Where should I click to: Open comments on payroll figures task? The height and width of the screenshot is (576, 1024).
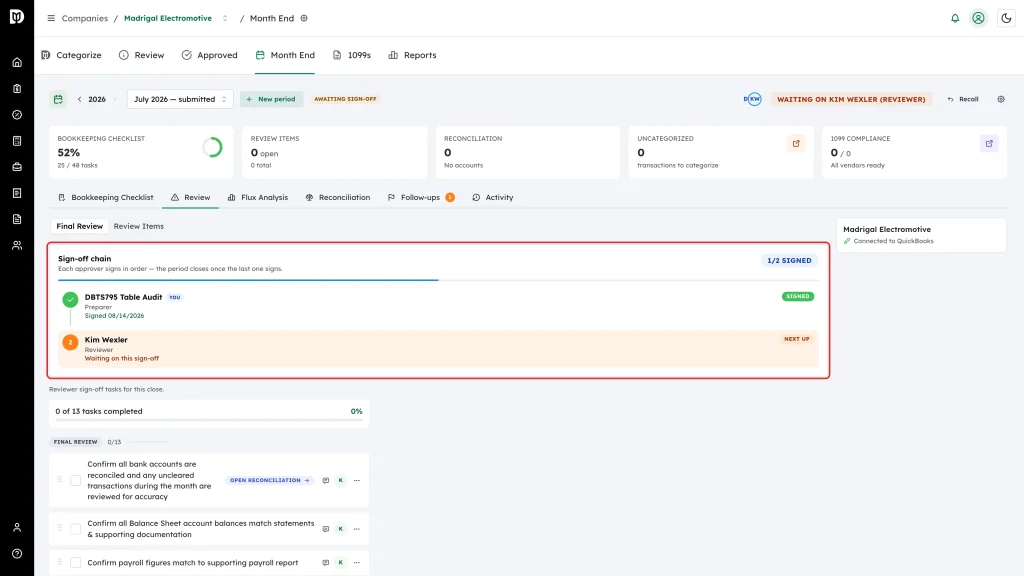click(x=326, y=562)
